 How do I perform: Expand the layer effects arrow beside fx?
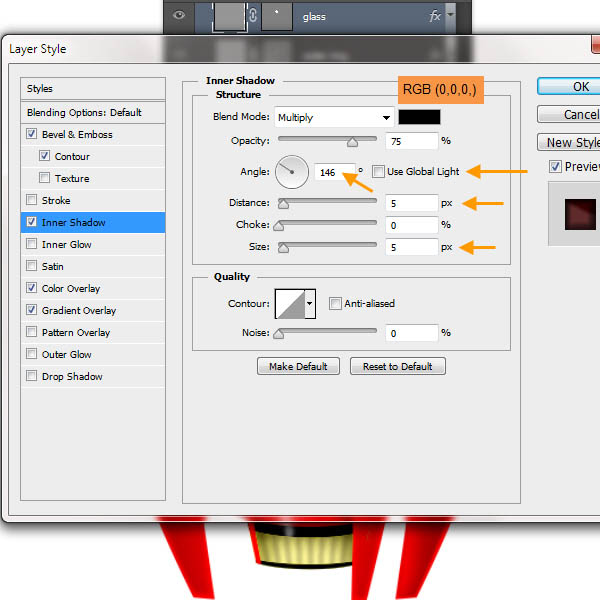(451, 16)
